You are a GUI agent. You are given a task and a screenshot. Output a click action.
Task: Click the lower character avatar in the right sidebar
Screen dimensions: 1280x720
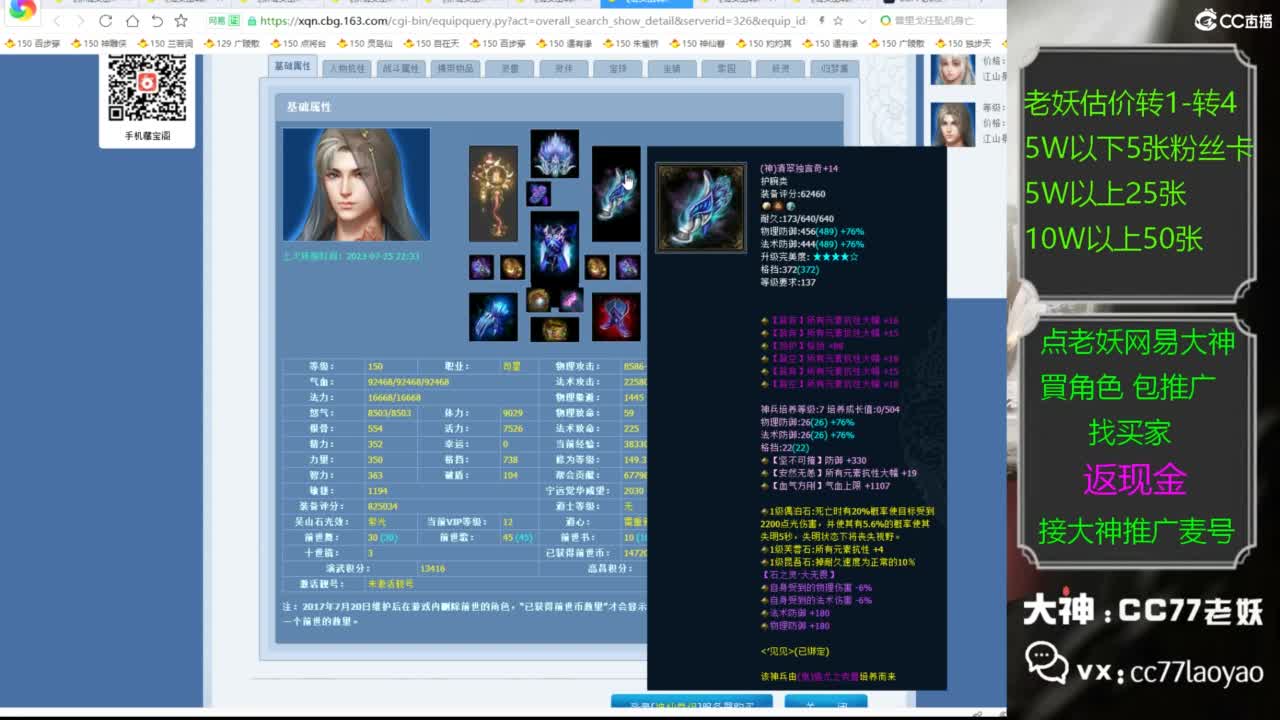(x=952, y=125)
